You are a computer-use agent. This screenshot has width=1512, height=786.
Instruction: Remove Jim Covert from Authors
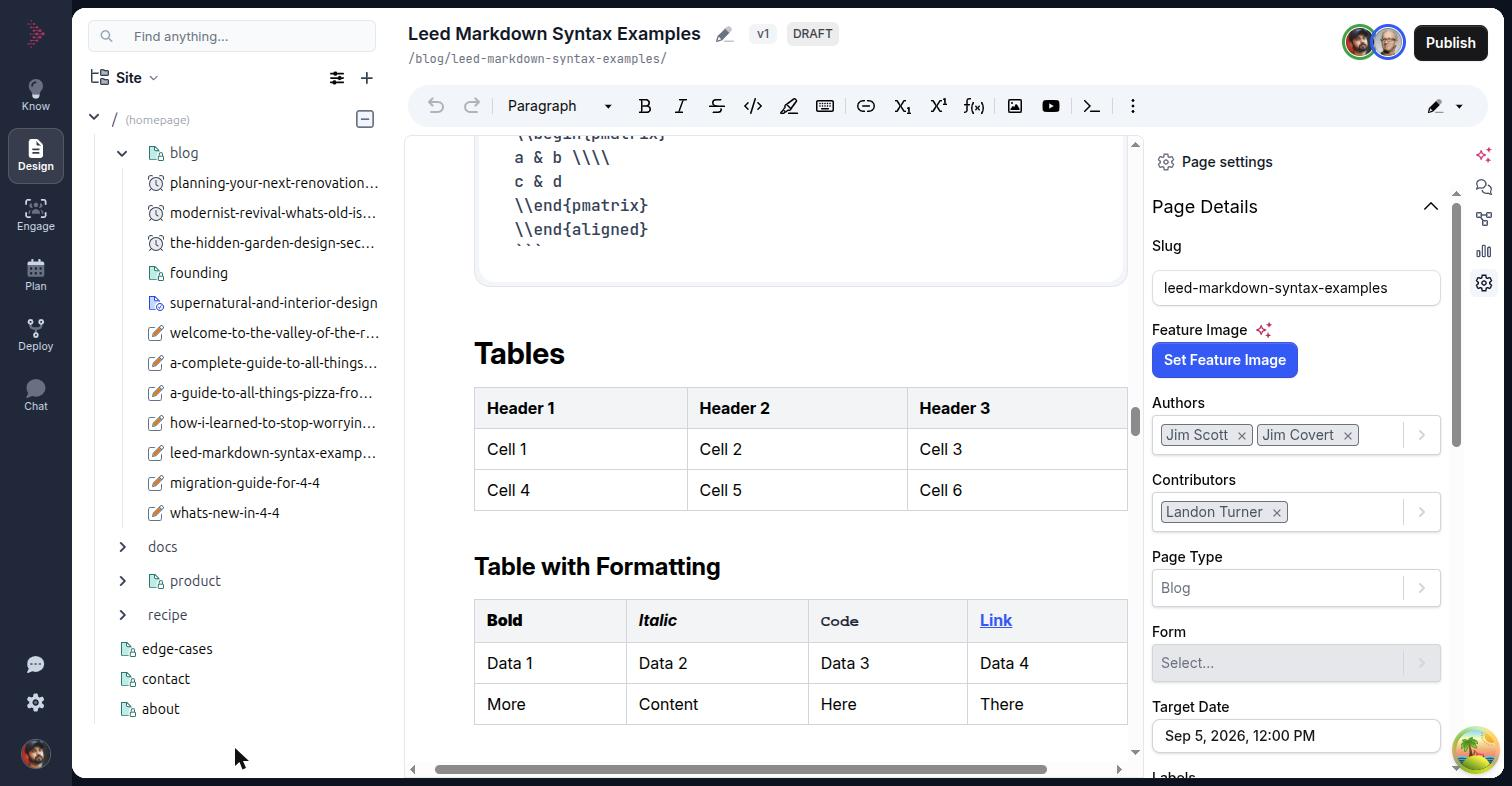click(x=1348, y=436)
